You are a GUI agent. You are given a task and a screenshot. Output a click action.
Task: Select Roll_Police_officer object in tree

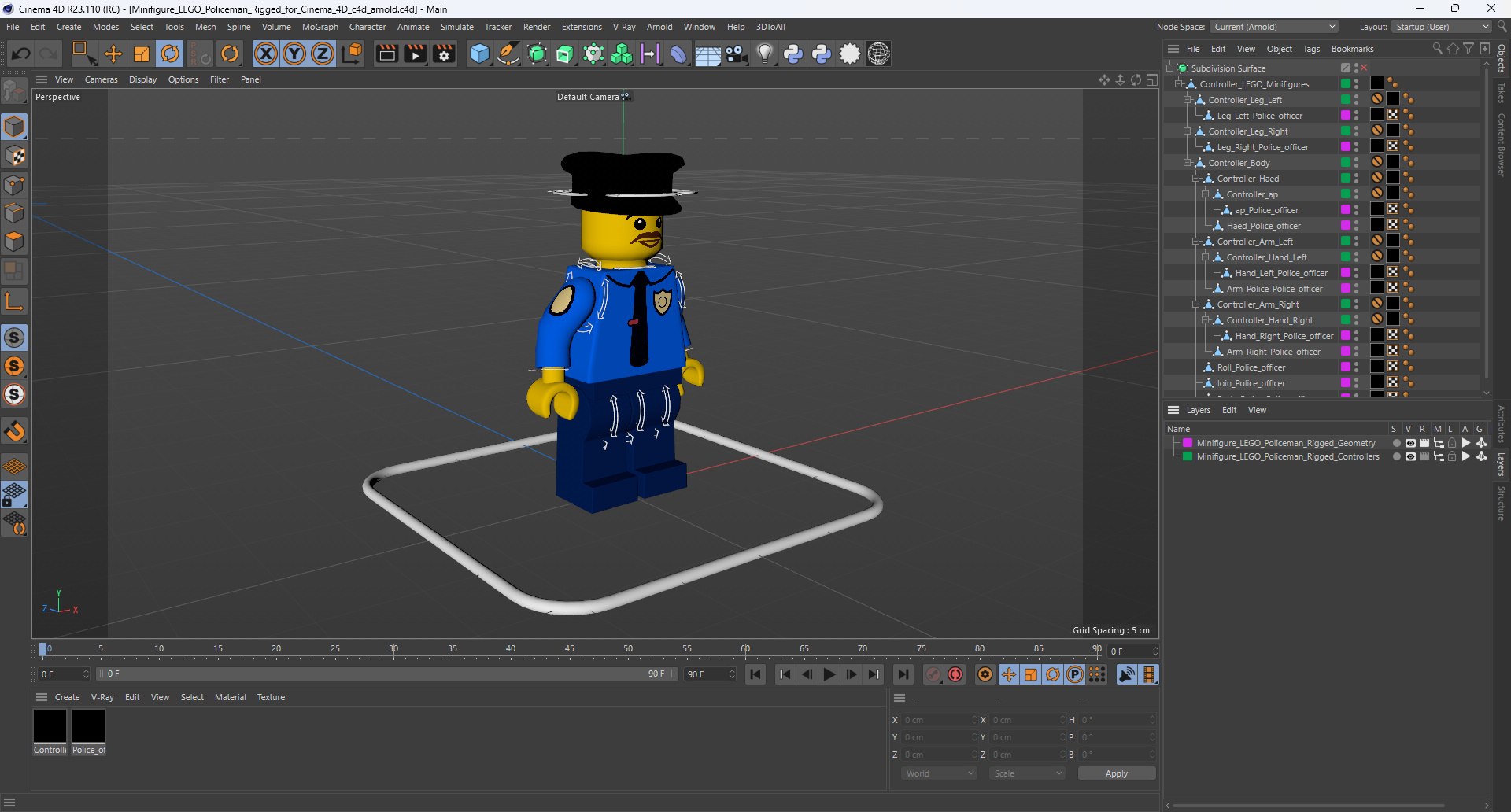(x=1251, y=367)
